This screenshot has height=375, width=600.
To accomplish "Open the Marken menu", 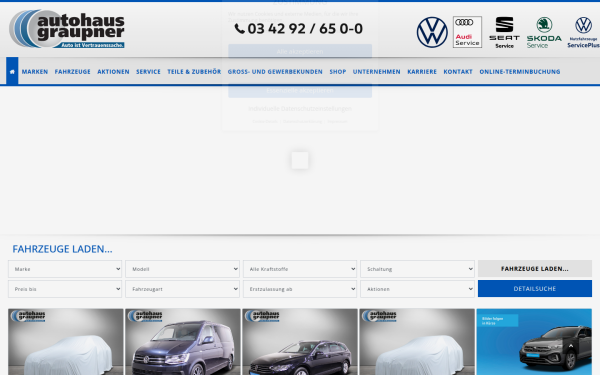I will coord(35,72).
